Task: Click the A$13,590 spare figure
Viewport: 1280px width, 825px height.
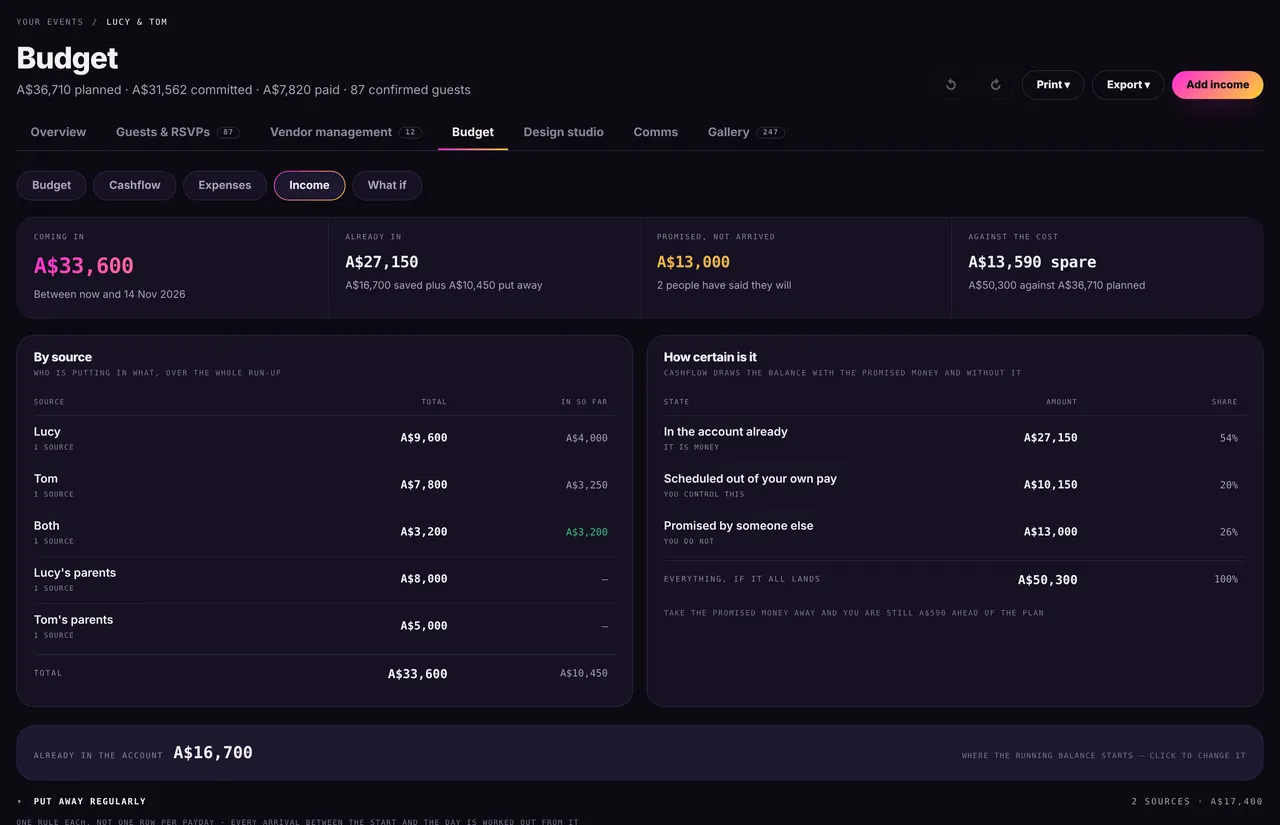Action: pyautogui.click(x=1032, y=262)
